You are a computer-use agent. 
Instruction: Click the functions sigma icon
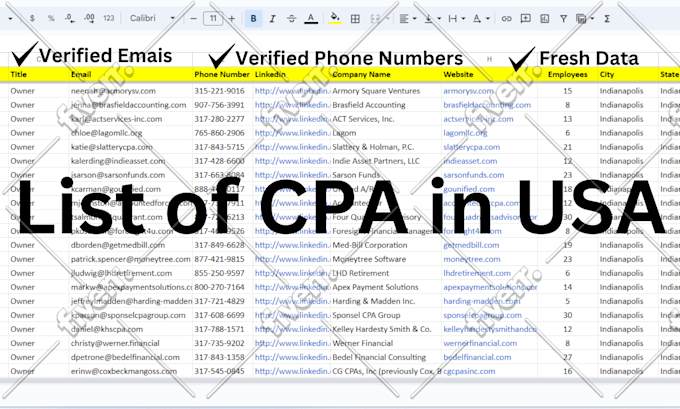(607, 19)
